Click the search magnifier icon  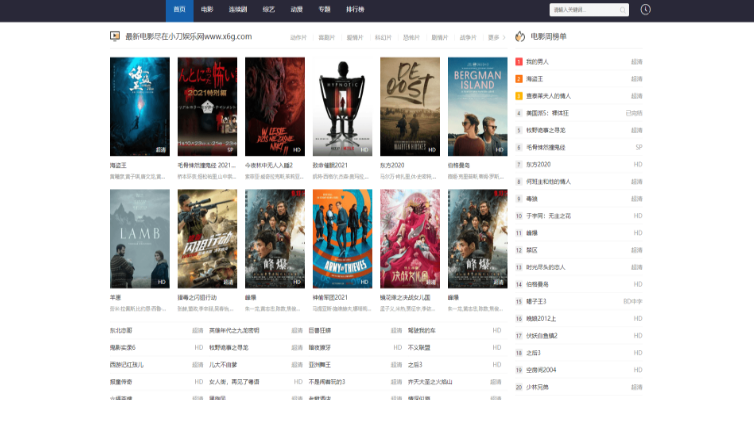click(x=623, y=10)
